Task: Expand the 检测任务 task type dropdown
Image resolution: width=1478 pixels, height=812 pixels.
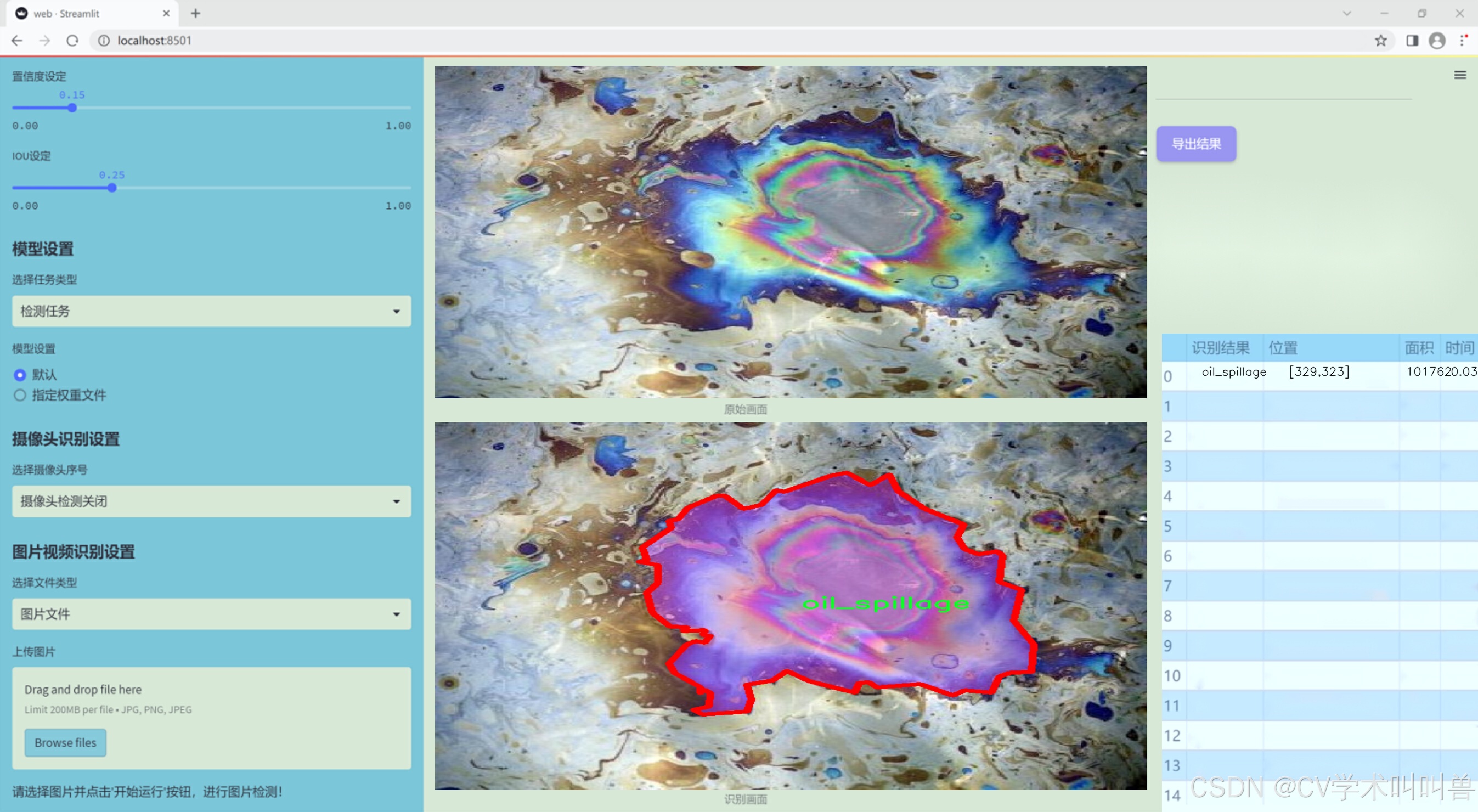Action: [x=211, y=311]
